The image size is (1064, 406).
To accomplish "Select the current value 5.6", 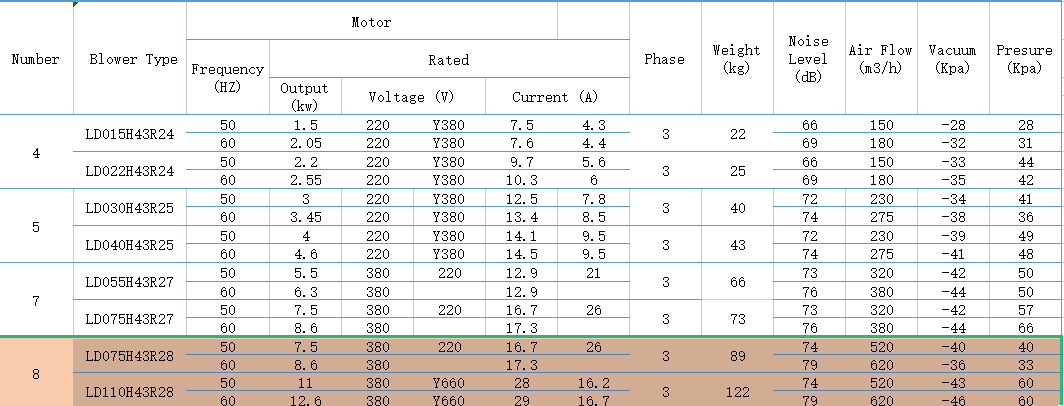I will [x=594, y=162].
